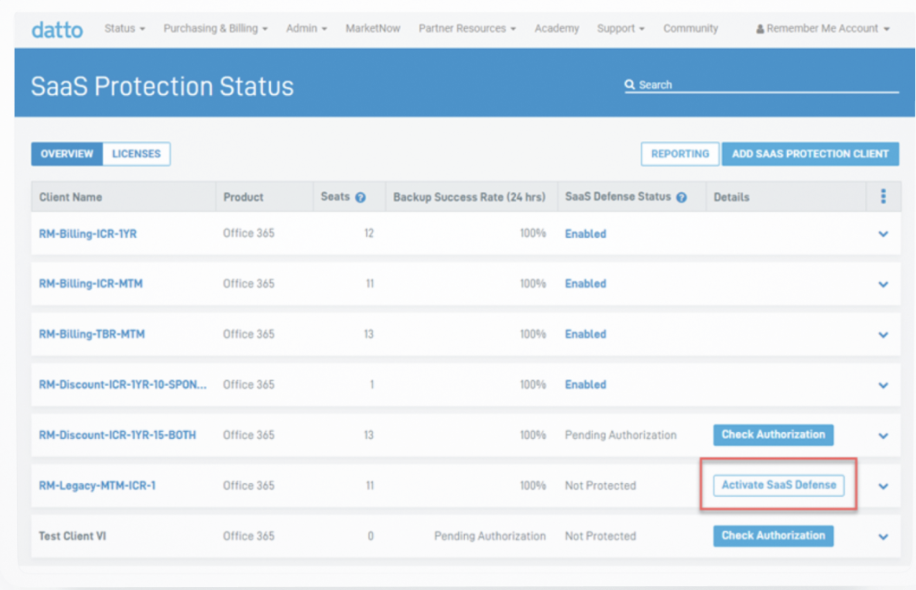Expand the Test Client VI row chevron

tap(883, 536)
